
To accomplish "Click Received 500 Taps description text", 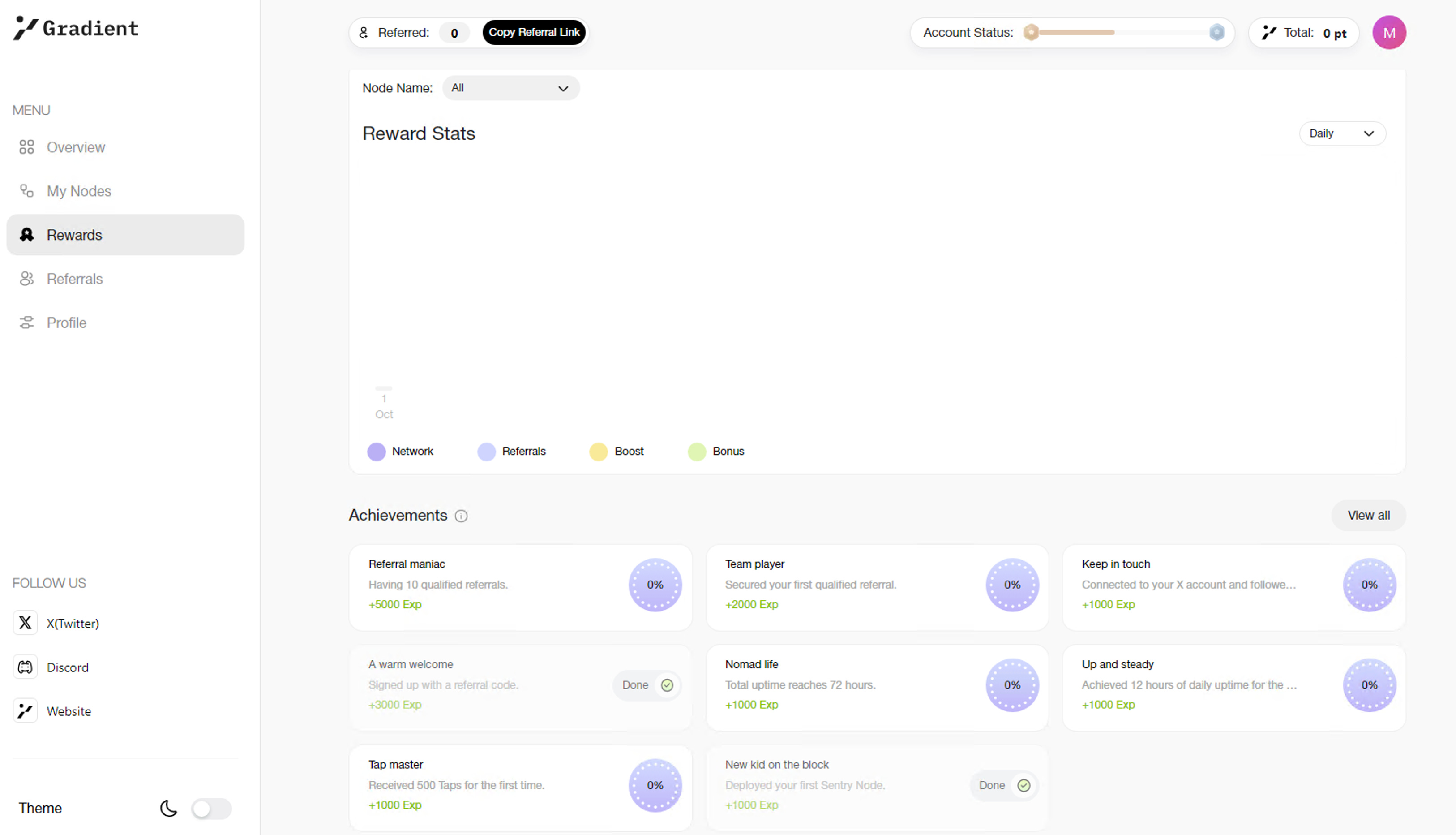I will [456, 786].
